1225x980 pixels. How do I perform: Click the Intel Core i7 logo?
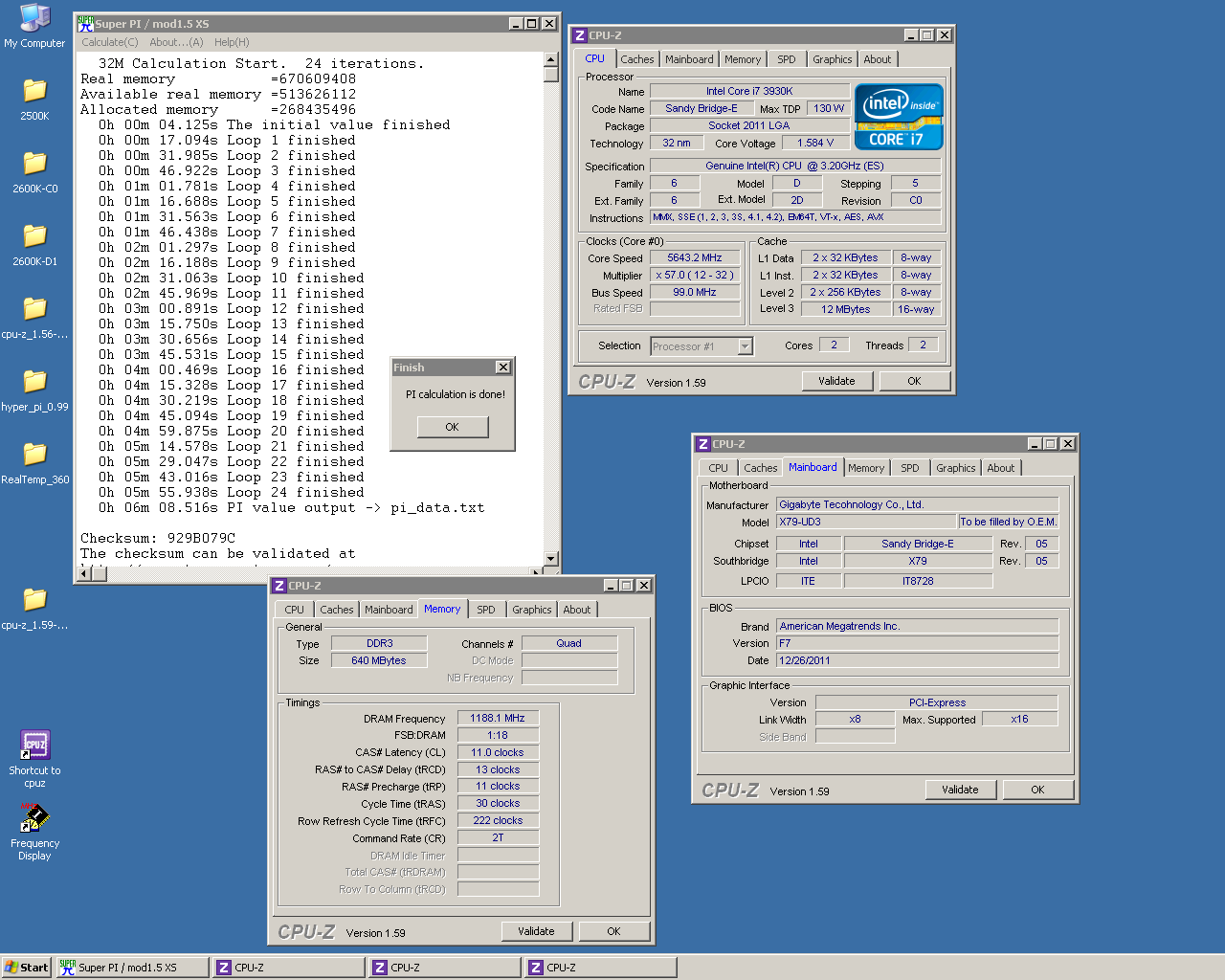(899, 118)
